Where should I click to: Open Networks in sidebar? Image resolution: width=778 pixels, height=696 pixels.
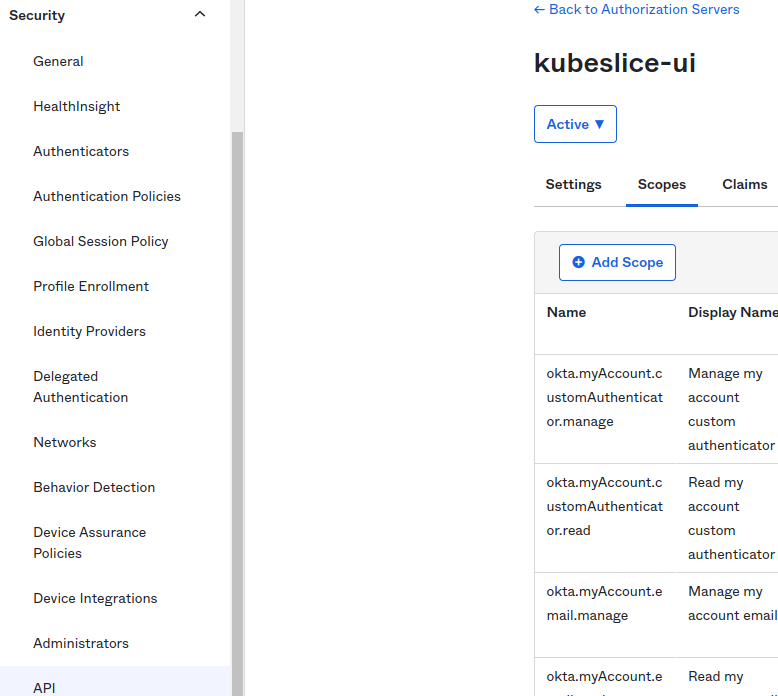65,443
